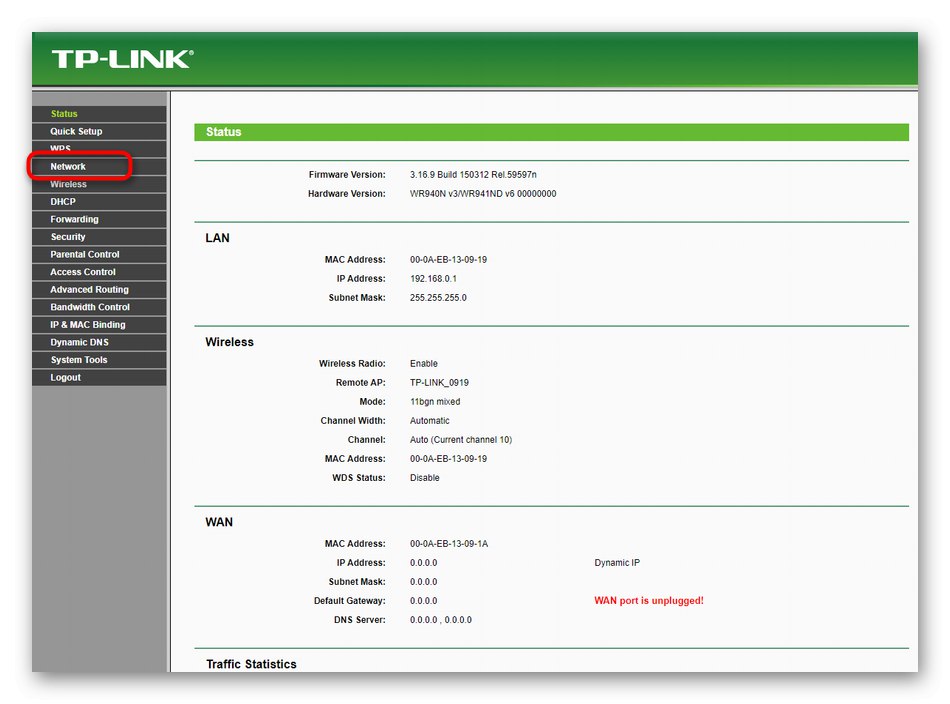Click the WAN port is unplugged warning
Screen dimensions: 950x704
tap(648, 601)
